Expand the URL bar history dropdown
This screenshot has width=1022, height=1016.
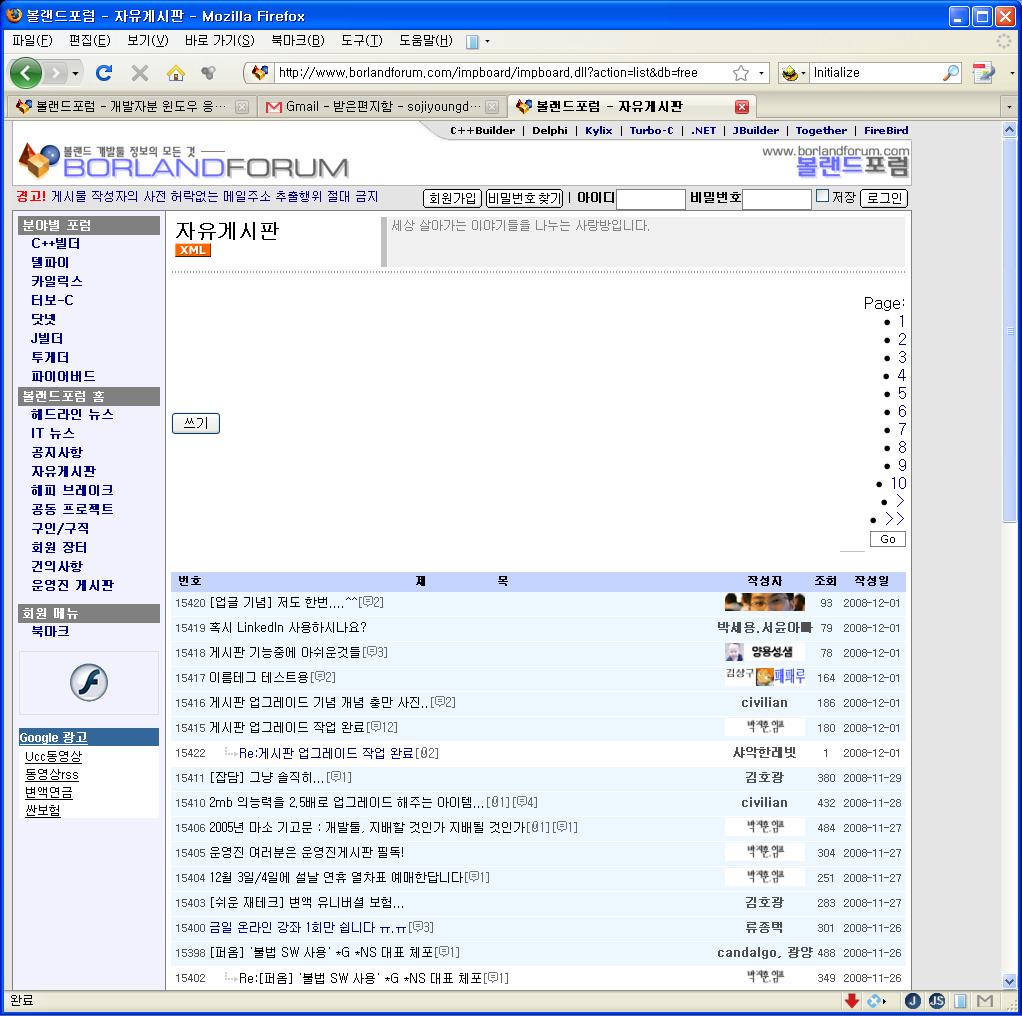coord(761,73)
